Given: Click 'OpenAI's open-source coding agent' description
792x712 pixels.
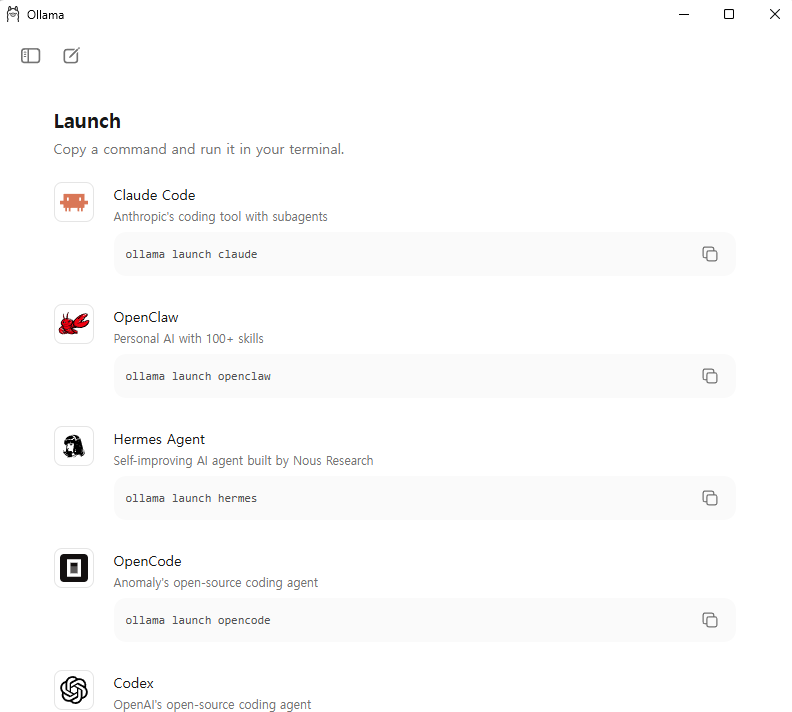Looking at the screenshot, I should tap(212, 704).
